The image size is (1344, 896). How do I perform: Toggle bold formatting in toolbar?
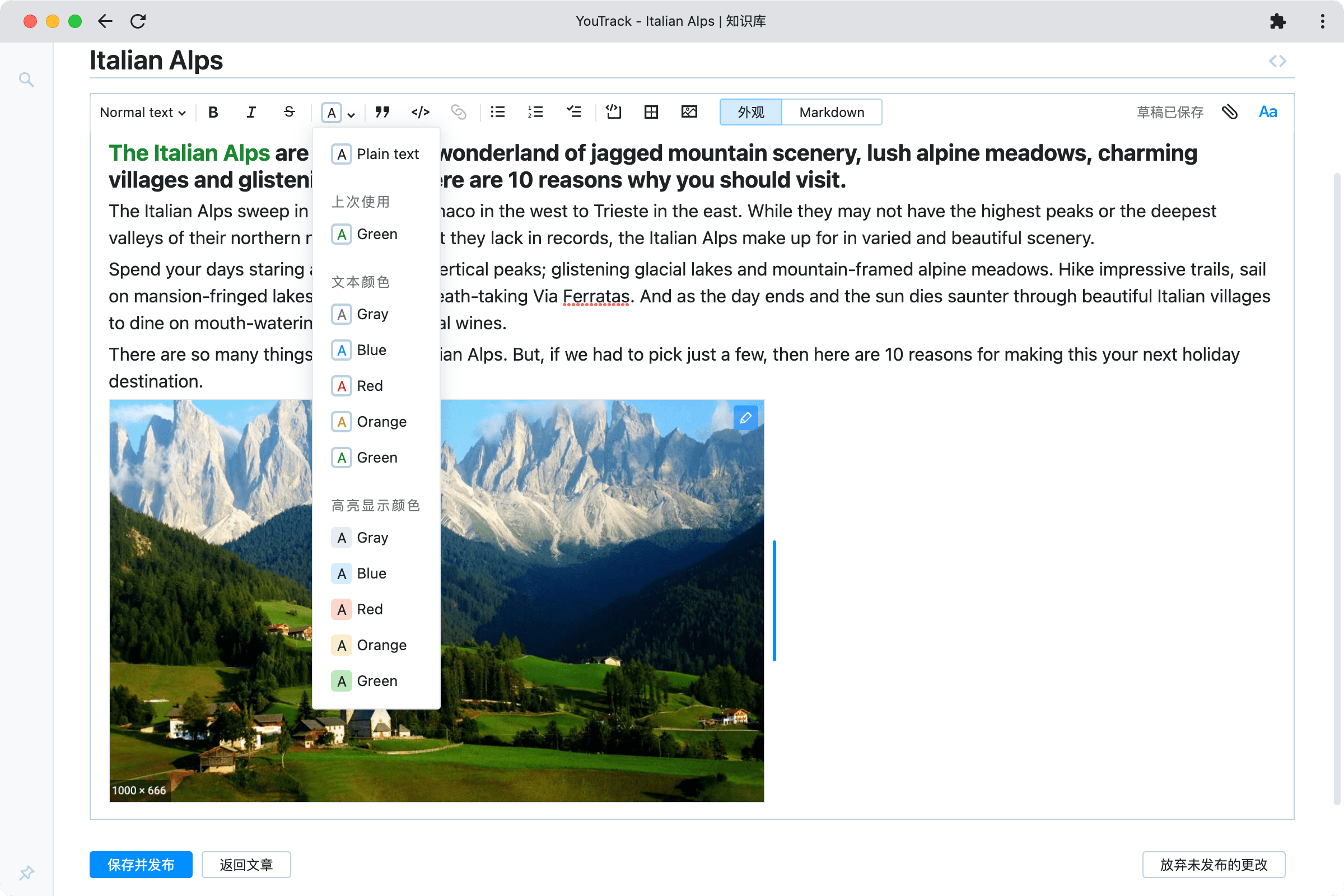[x=213, y=112]
